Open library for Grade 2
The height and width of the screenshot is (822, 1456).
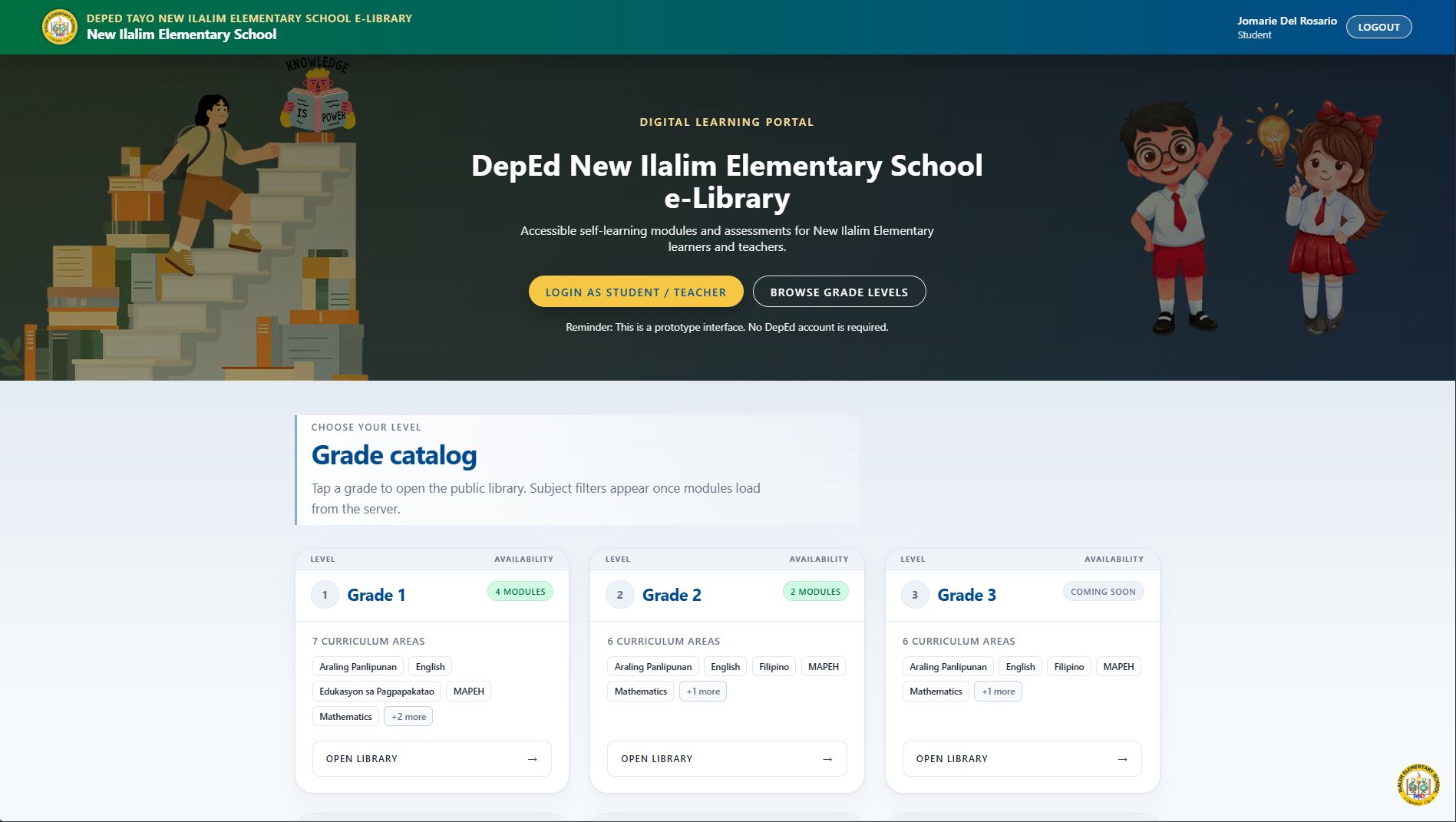(x=727, y=758)
